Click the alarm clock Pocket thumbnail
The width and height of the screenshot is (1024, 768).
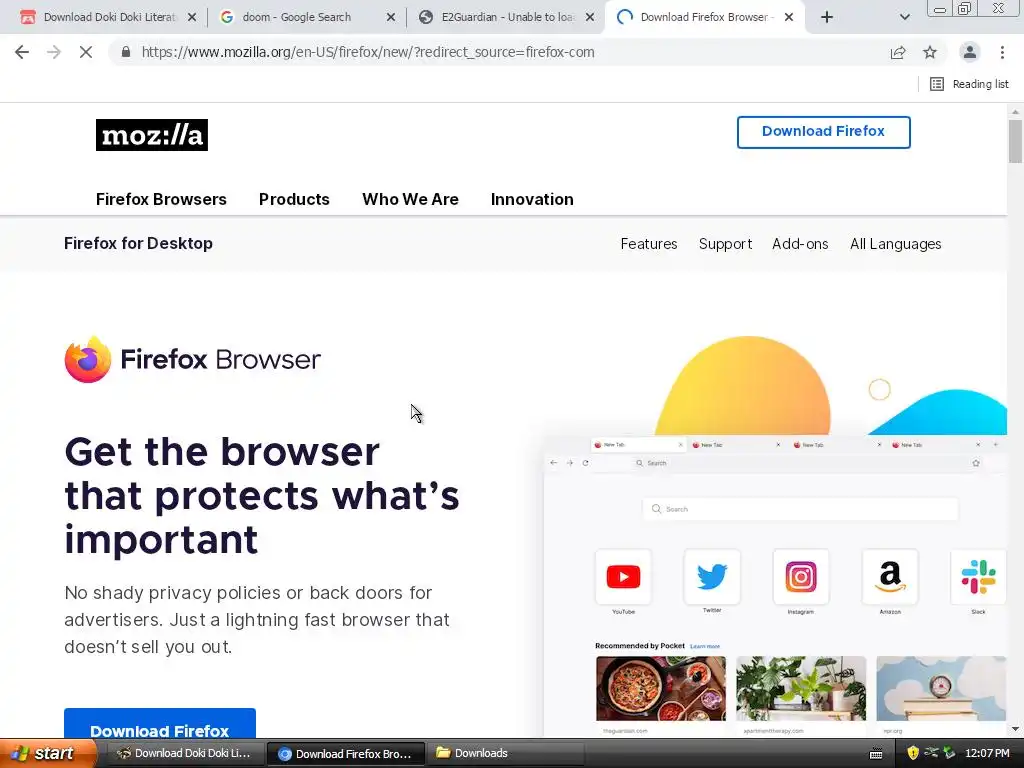pyautogui.click(x=941, y=688)
